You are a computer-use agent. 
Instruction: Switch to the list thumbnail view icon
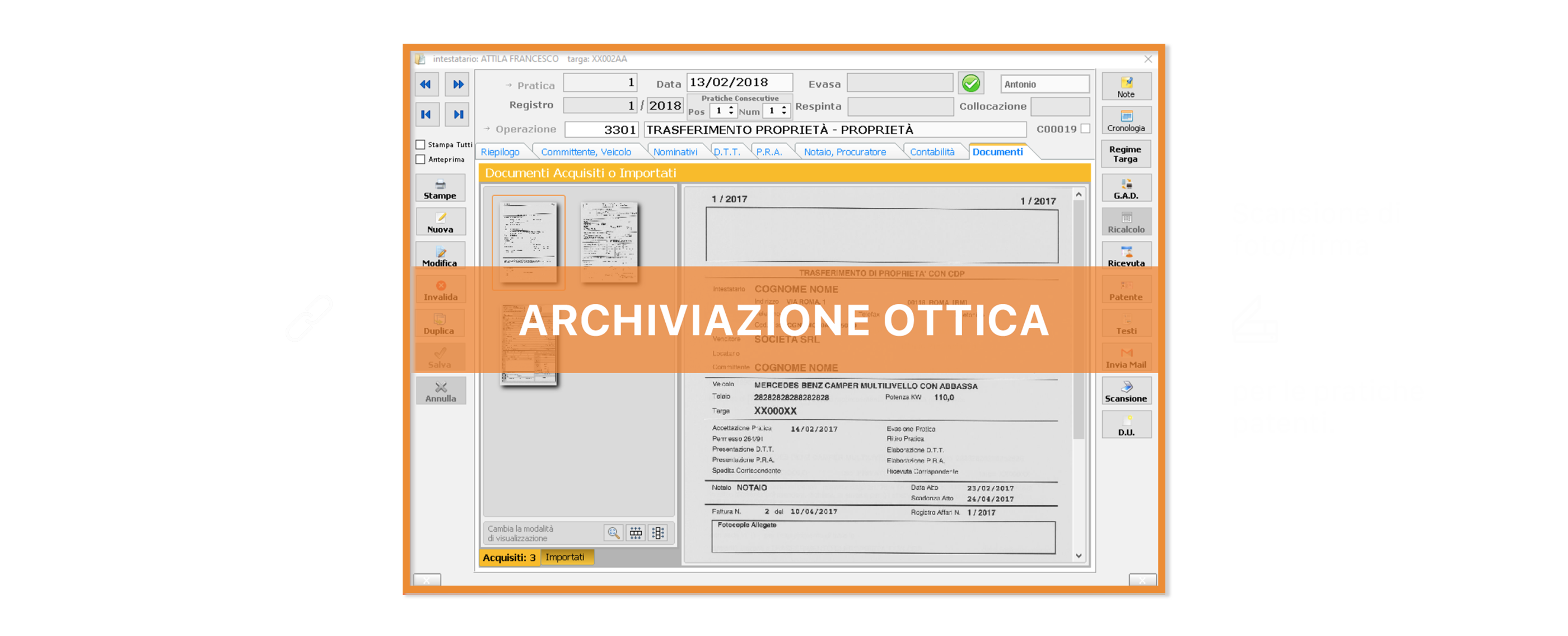coord(658,533)
